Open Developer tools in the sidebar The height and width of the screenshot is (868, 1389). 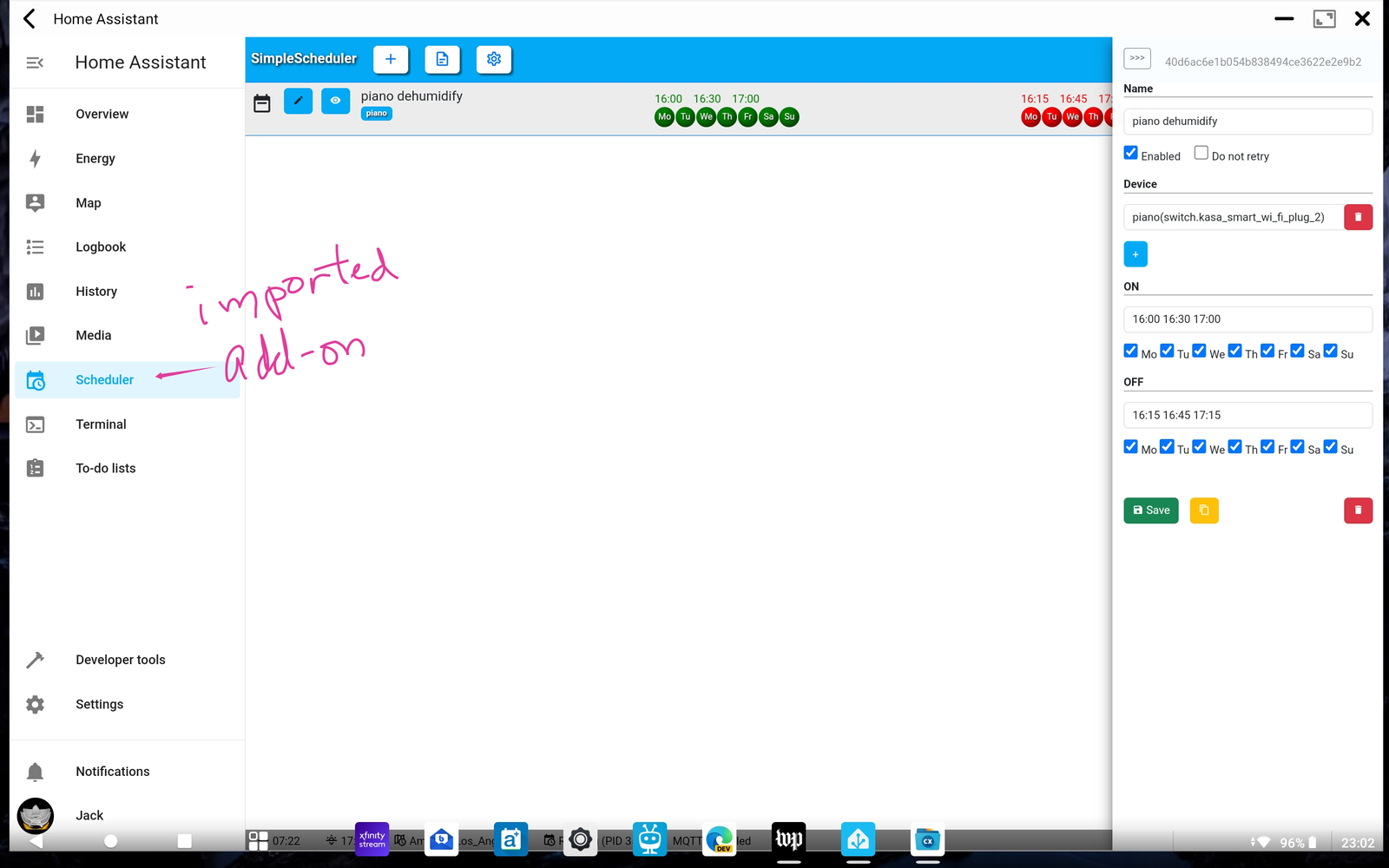[120, 660]
